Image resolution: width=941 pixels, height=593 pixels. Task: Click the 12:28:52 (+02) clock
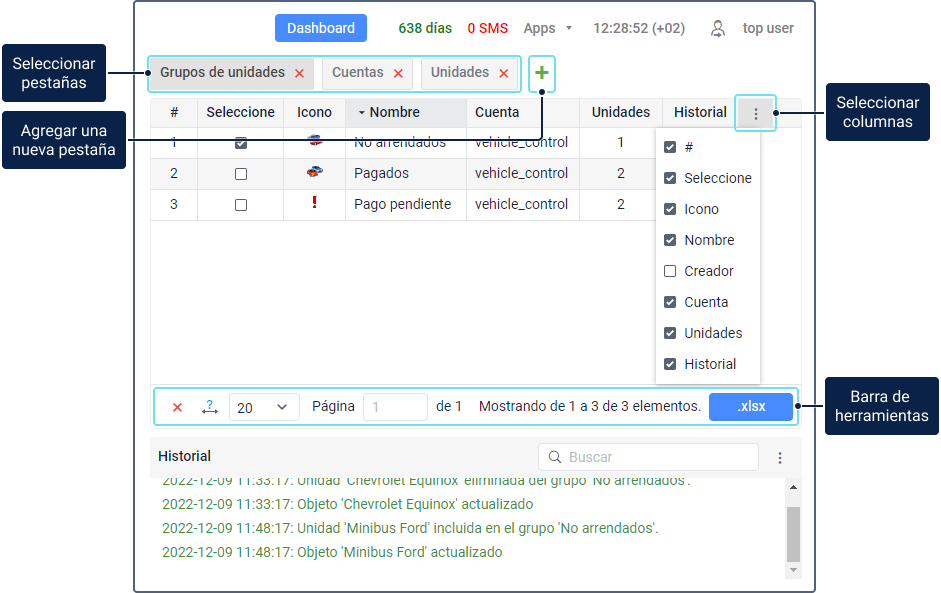[639, 28]
